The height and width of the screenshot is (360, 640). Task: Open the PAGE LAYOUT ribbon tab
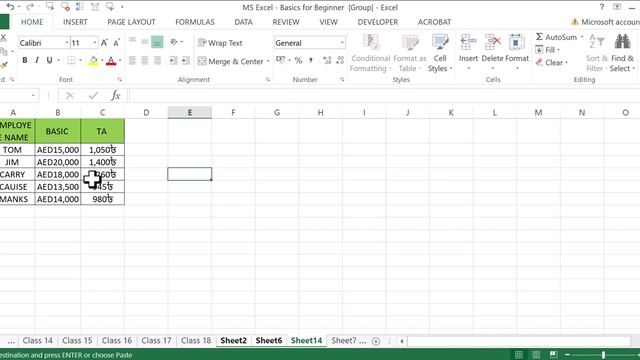pyautogui.click(x=131, y=22)
